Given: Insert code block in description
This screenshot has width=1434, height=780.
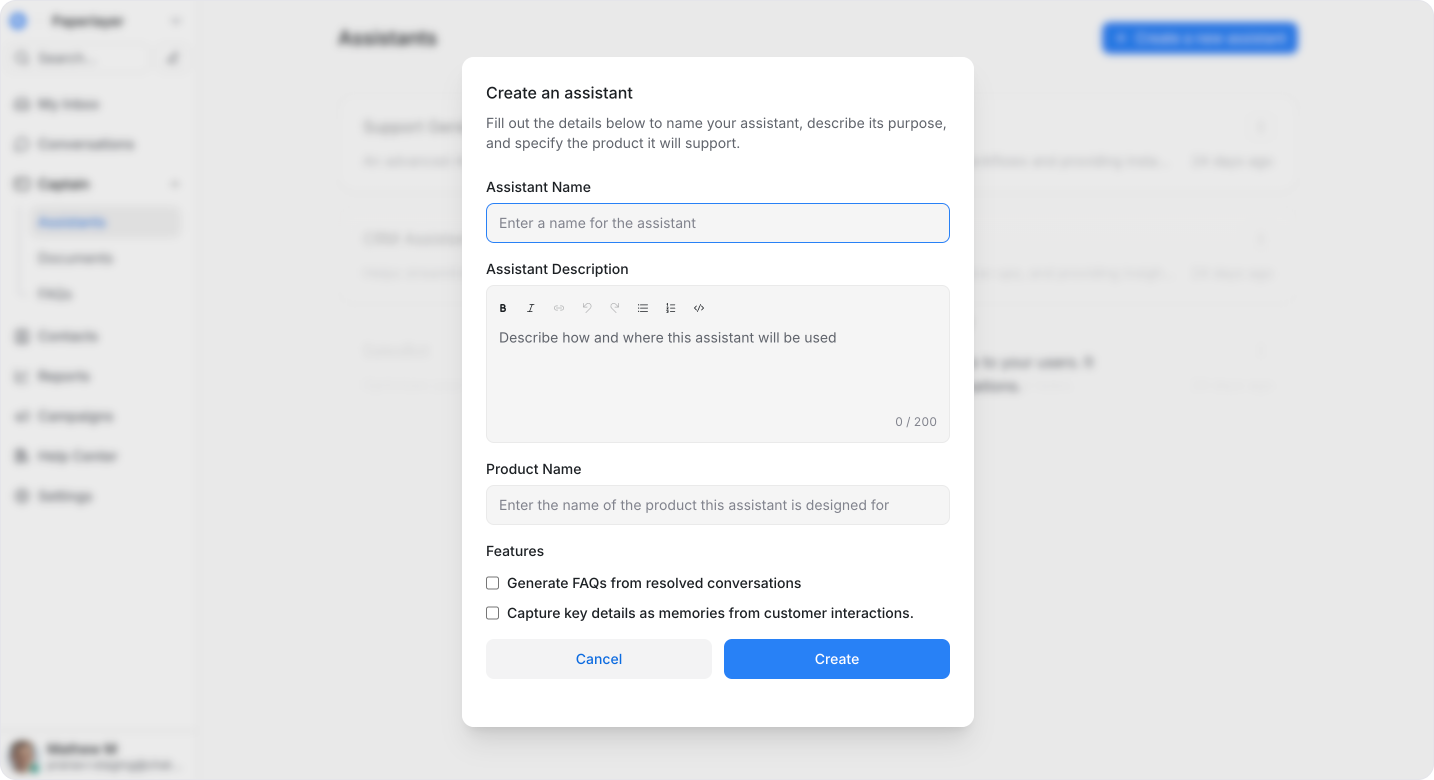Looking at the screenshot, I should 699,308.
